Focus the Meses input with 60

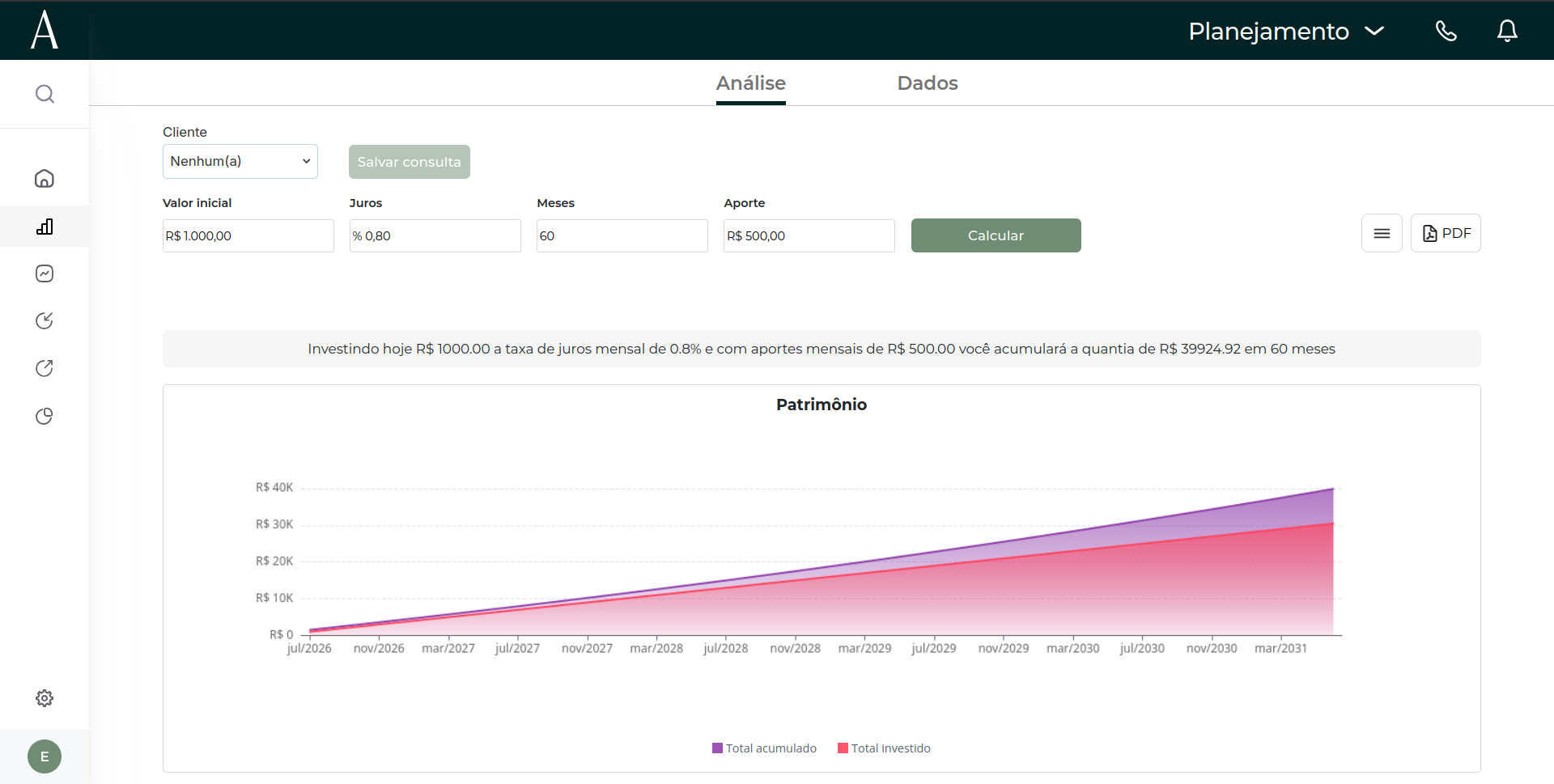(622, 235)
